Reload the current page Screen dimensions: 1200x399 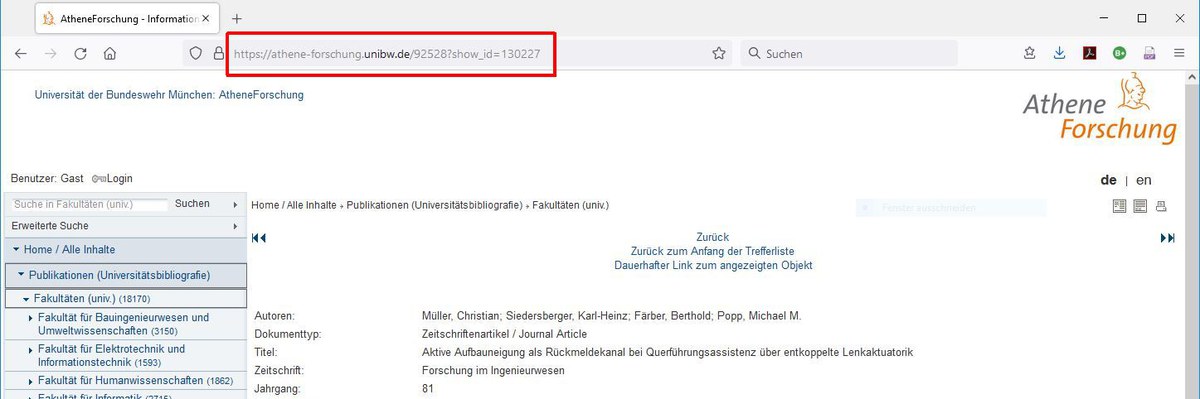pyautogui.click(x=80, y=54)
